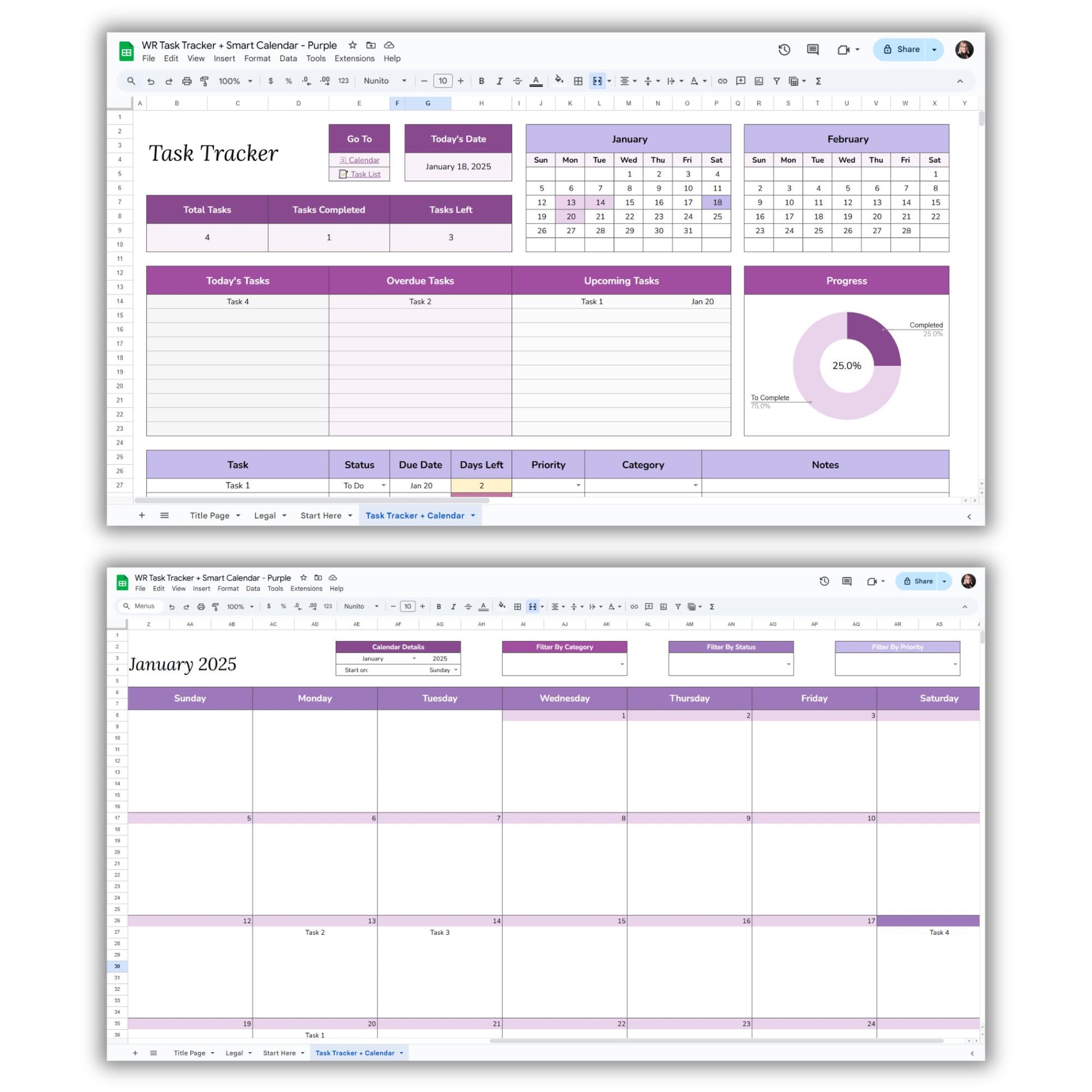Open Share dropdown arrow in top window
The image size is (1092, 1092).
[x=934, y=50]
